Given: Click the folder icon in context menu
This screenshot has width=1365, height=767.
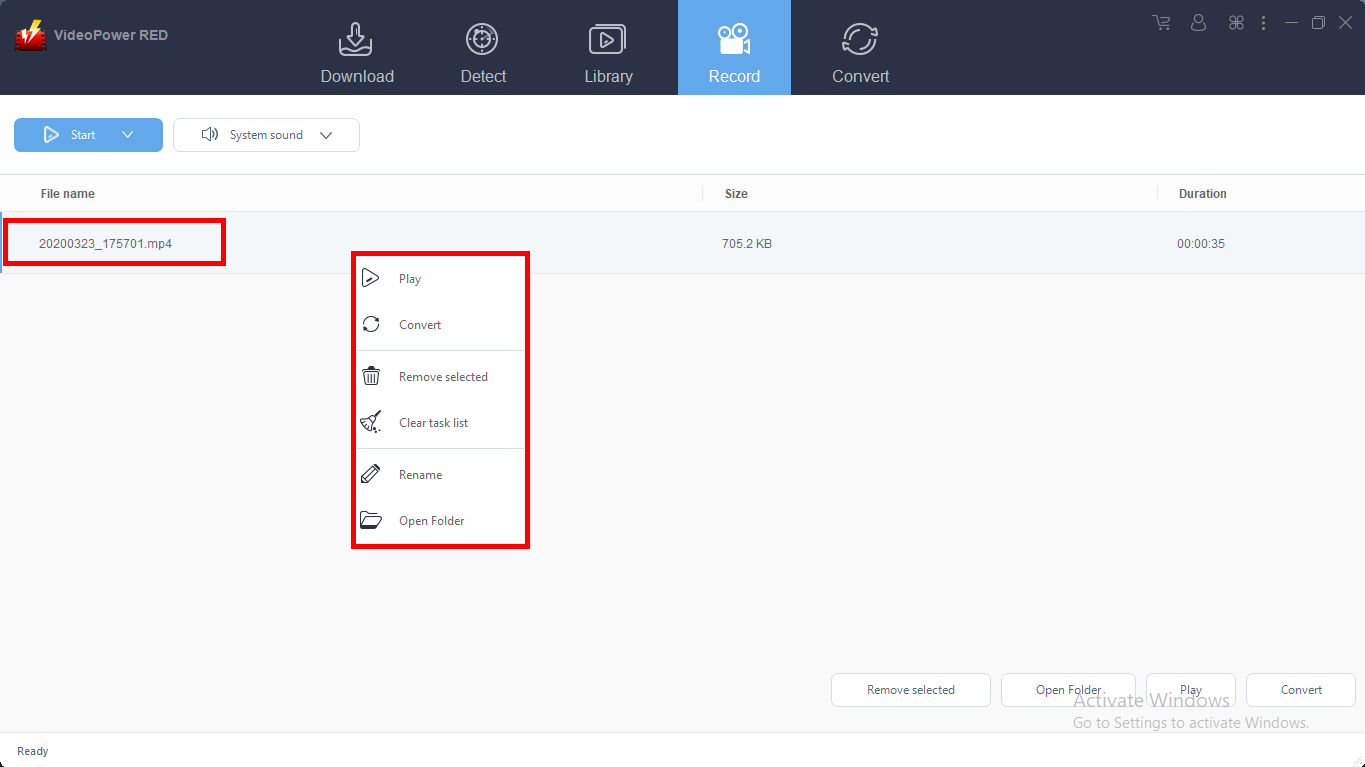Looking at the screenshot, I should pos(371,520).
